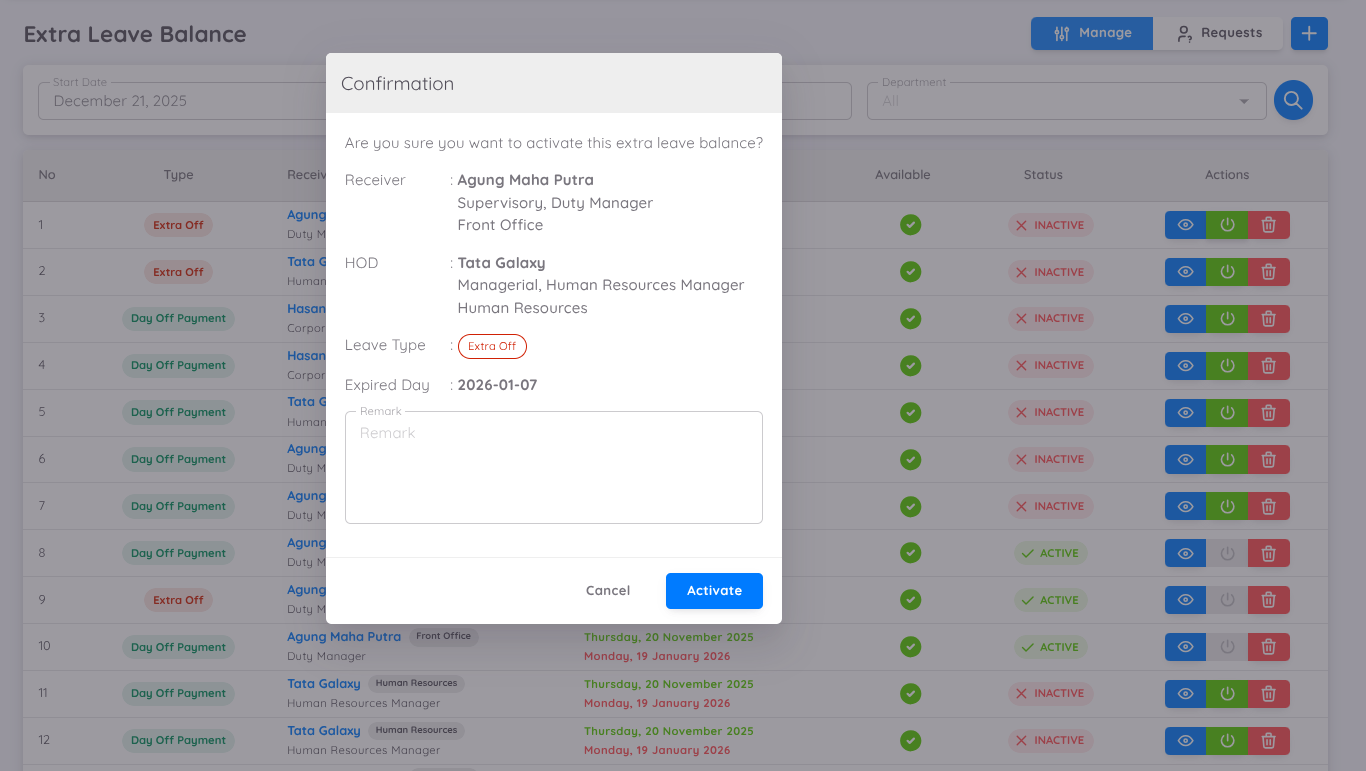
Task: Click Cancel in the confirmation dialog
Action: click(608, 591)
